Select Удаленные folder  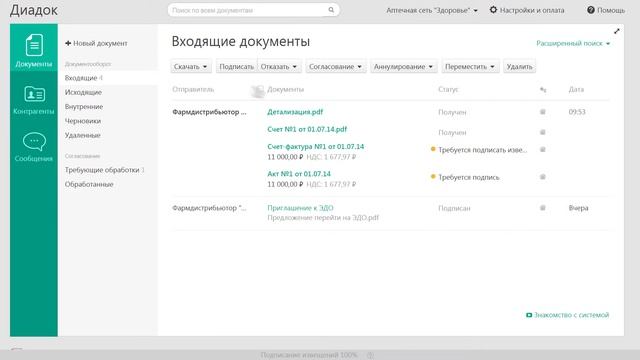point(82,135)
